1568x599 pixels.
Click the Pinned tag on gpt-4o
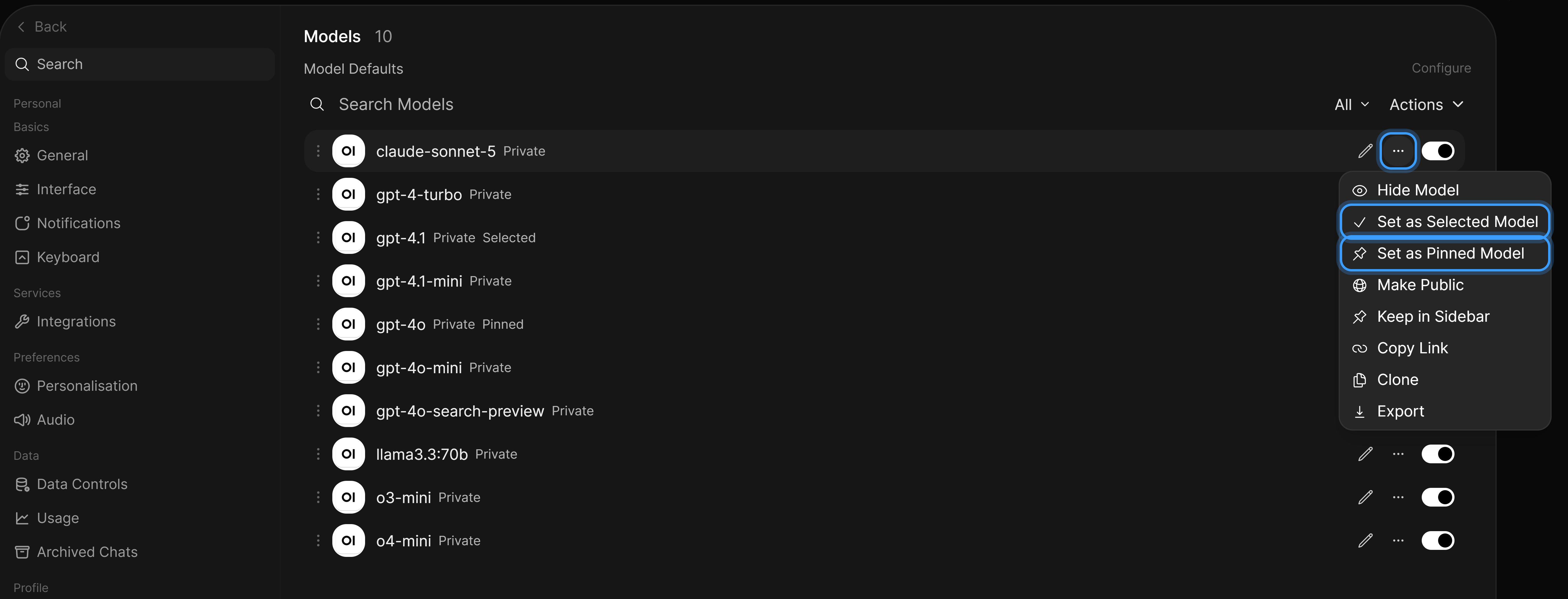point(503,324)
